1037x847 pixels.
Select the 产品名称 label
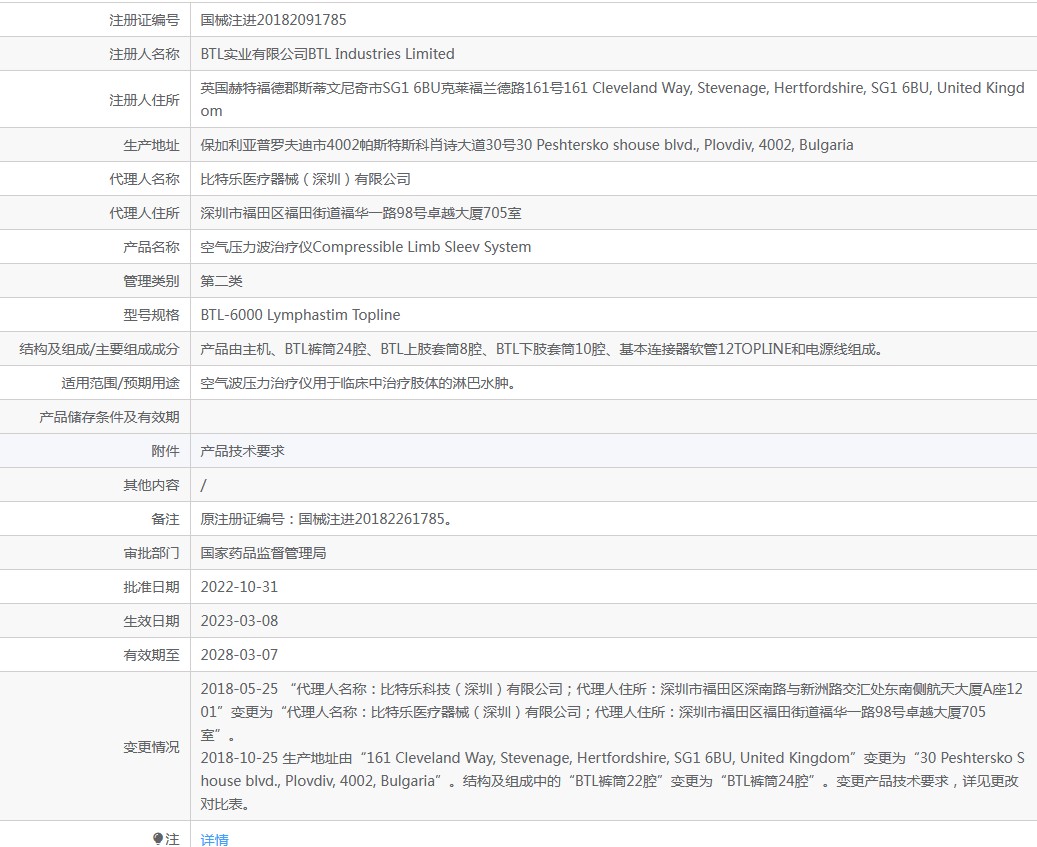pos(151,247)
